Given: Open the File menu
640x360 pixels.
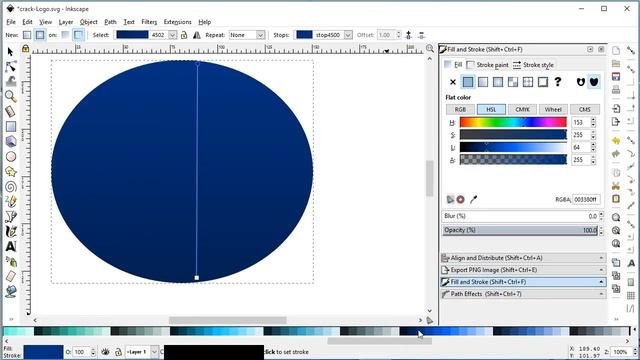Looking at the screenshot, I should [11, 22].
